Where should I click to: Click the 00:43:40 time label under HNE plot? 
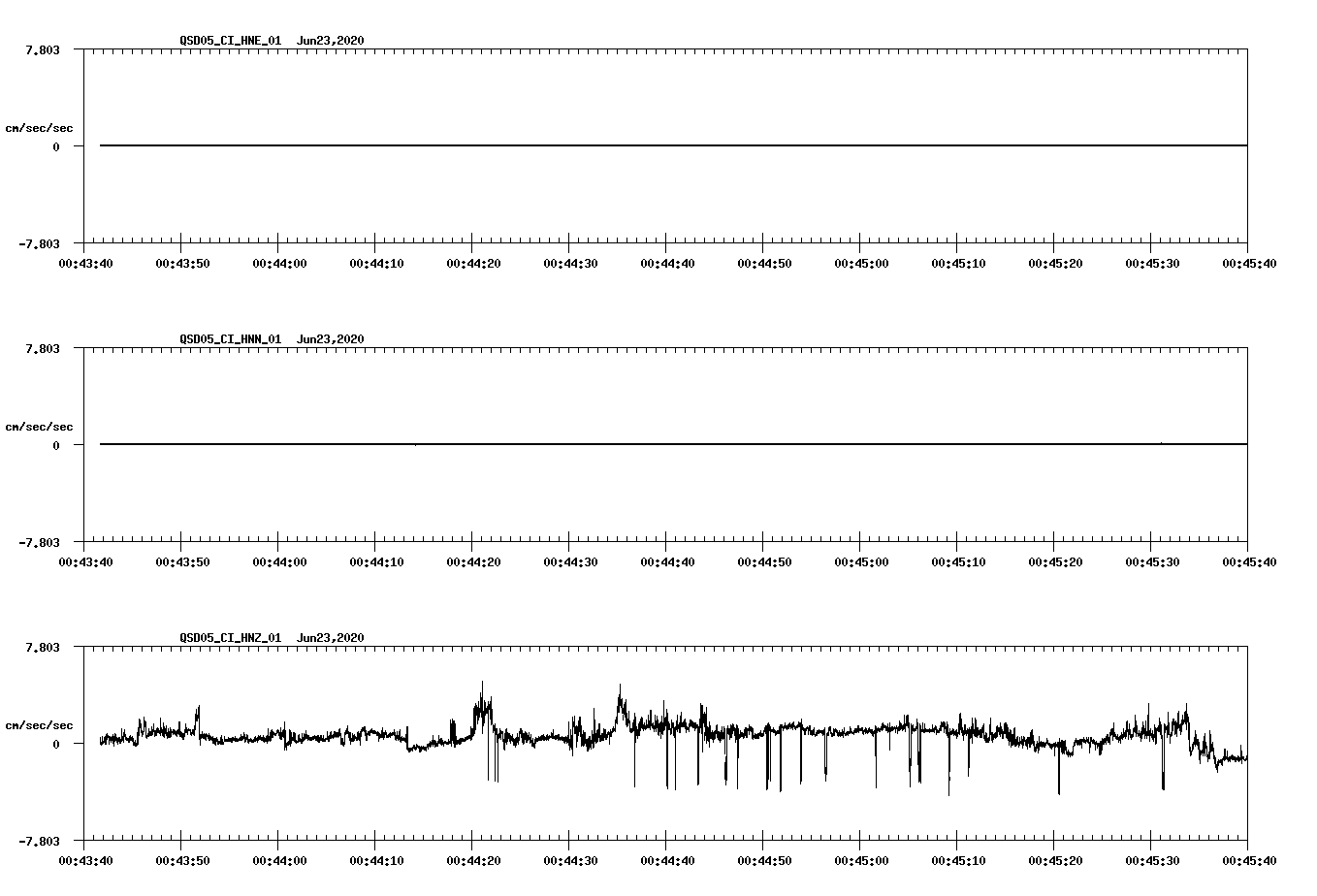pos(85,263)
